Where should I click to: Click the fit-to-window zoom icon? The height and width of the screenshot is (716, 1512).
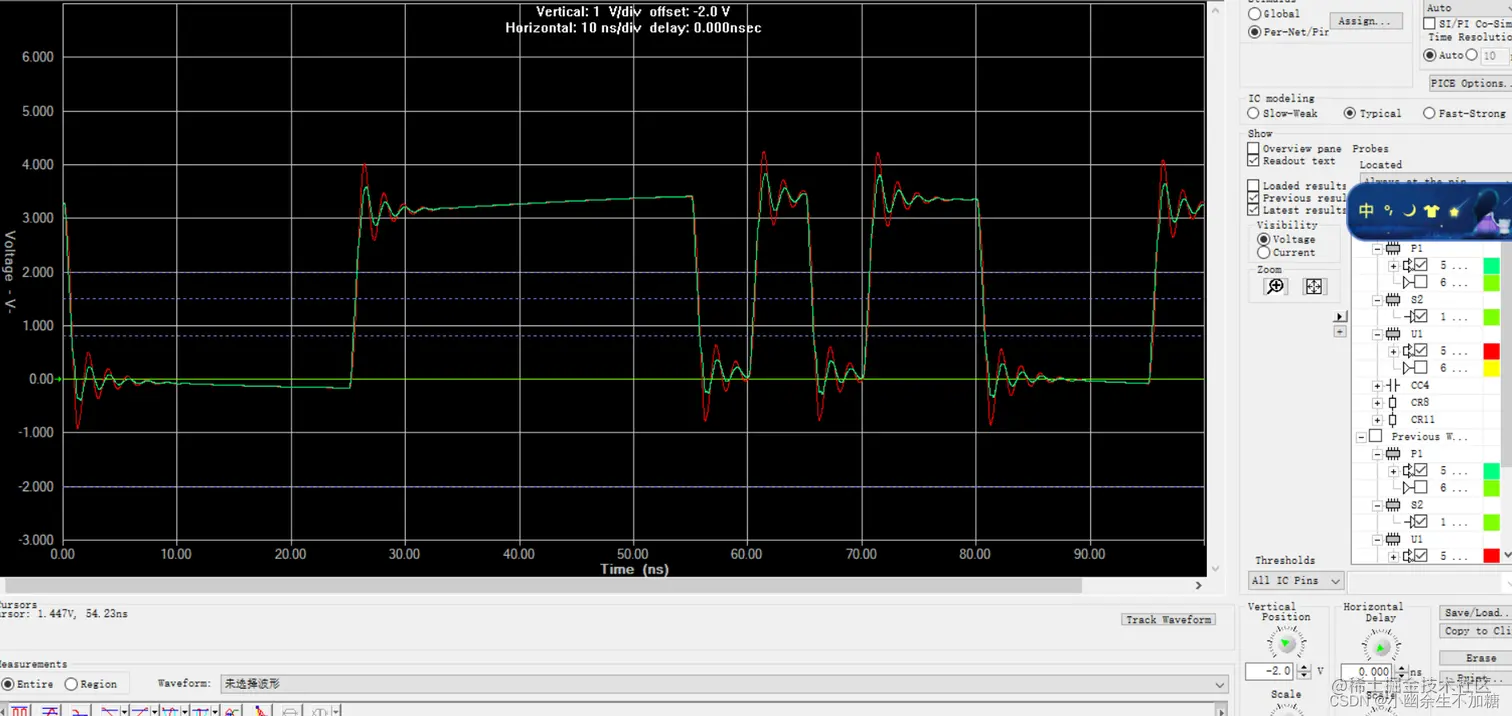point(1314,287)
